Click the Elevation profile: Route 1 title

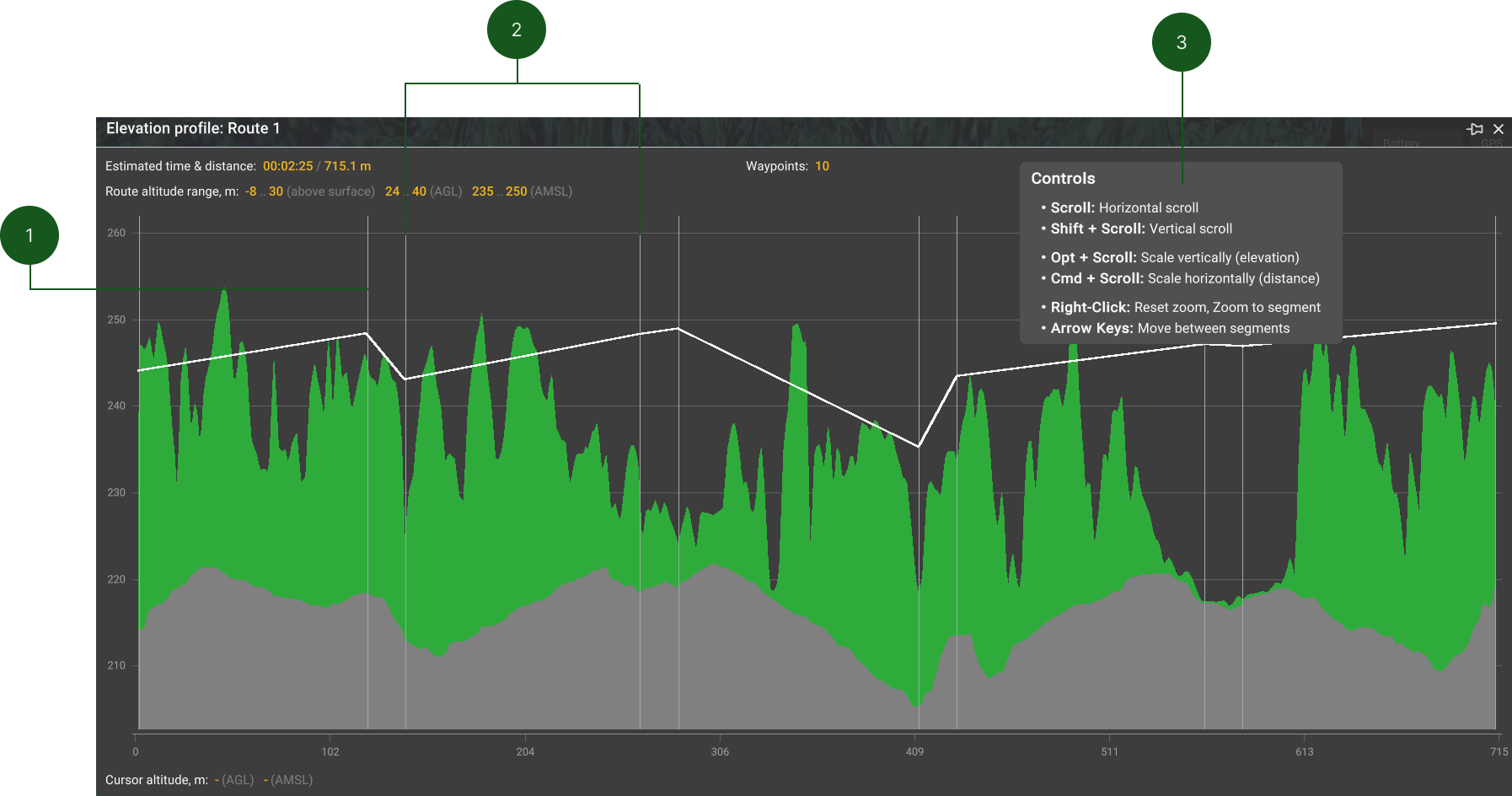pyautogui.click(x=193, y=128)
